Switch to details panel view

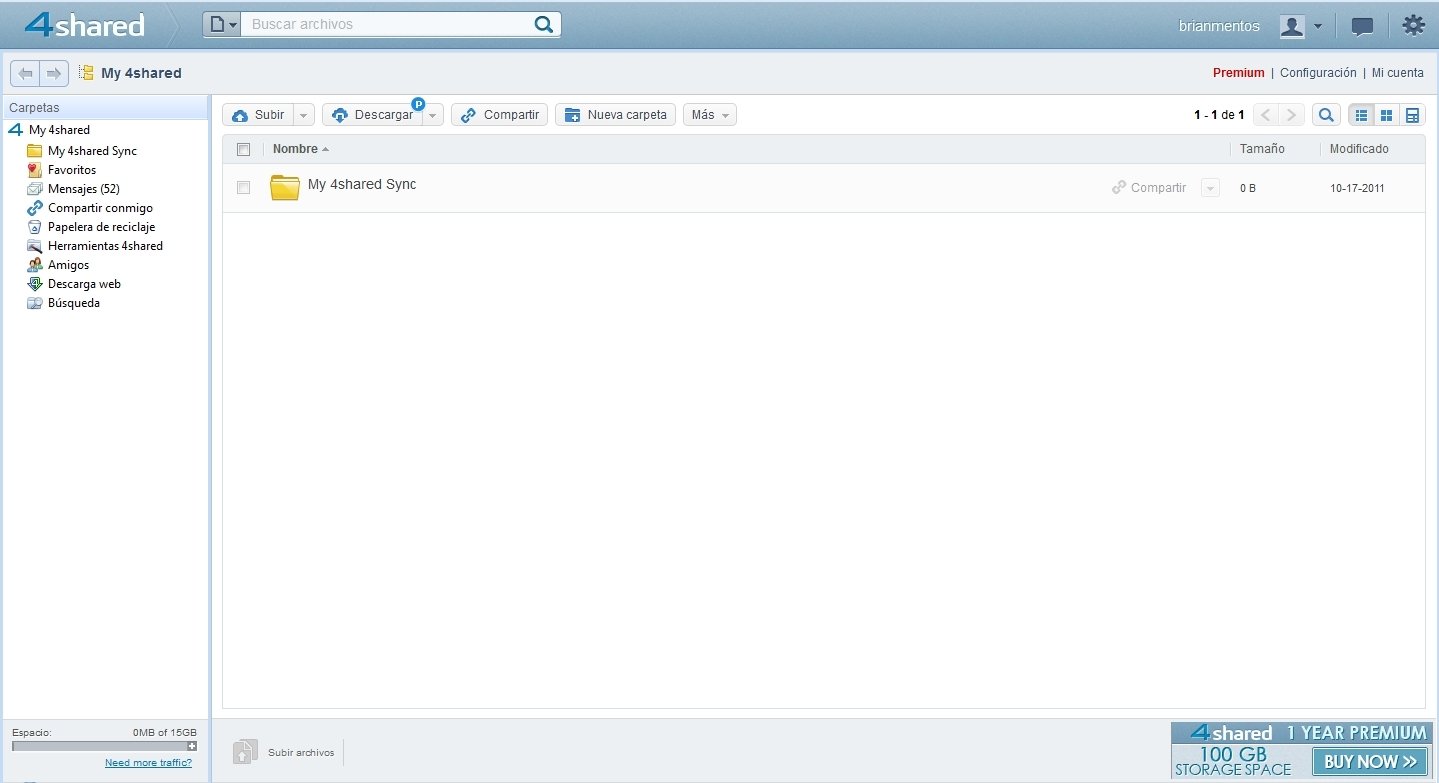[1412, 115]
